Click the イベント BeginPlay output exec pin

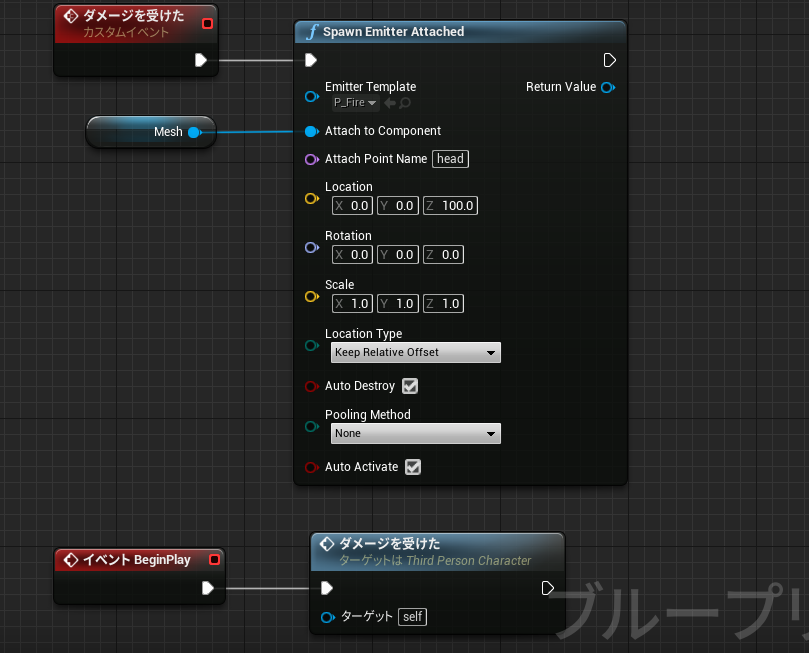(x=207, y=588)
